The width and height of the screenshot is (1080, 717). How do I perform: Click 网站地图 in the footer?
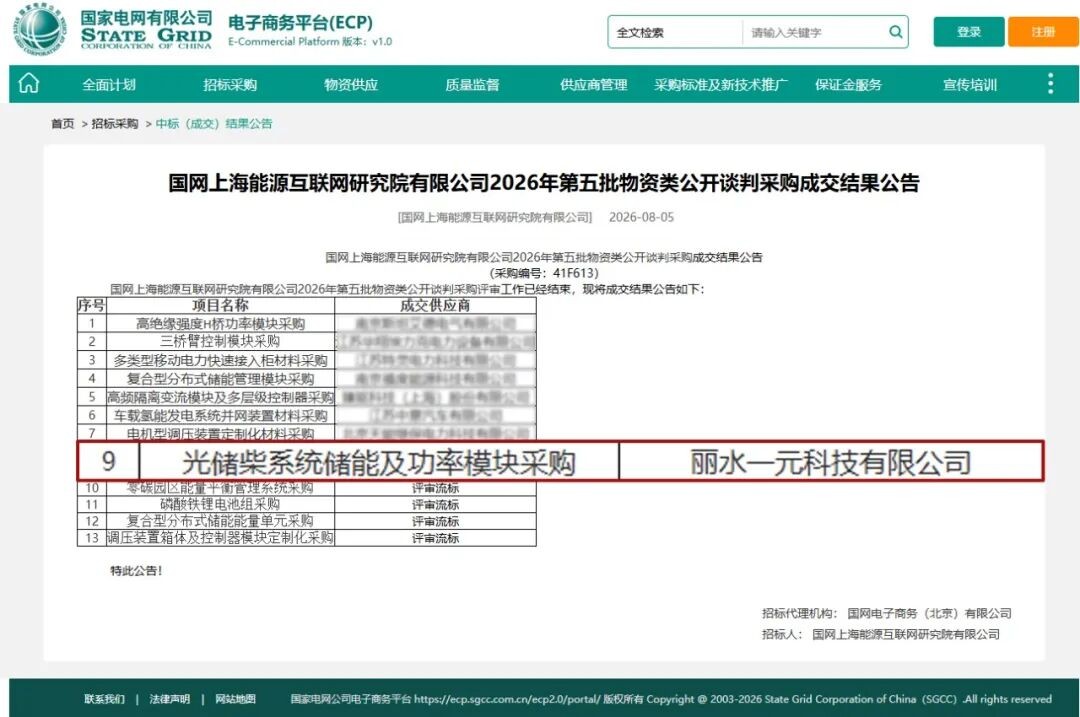(236, 699)
